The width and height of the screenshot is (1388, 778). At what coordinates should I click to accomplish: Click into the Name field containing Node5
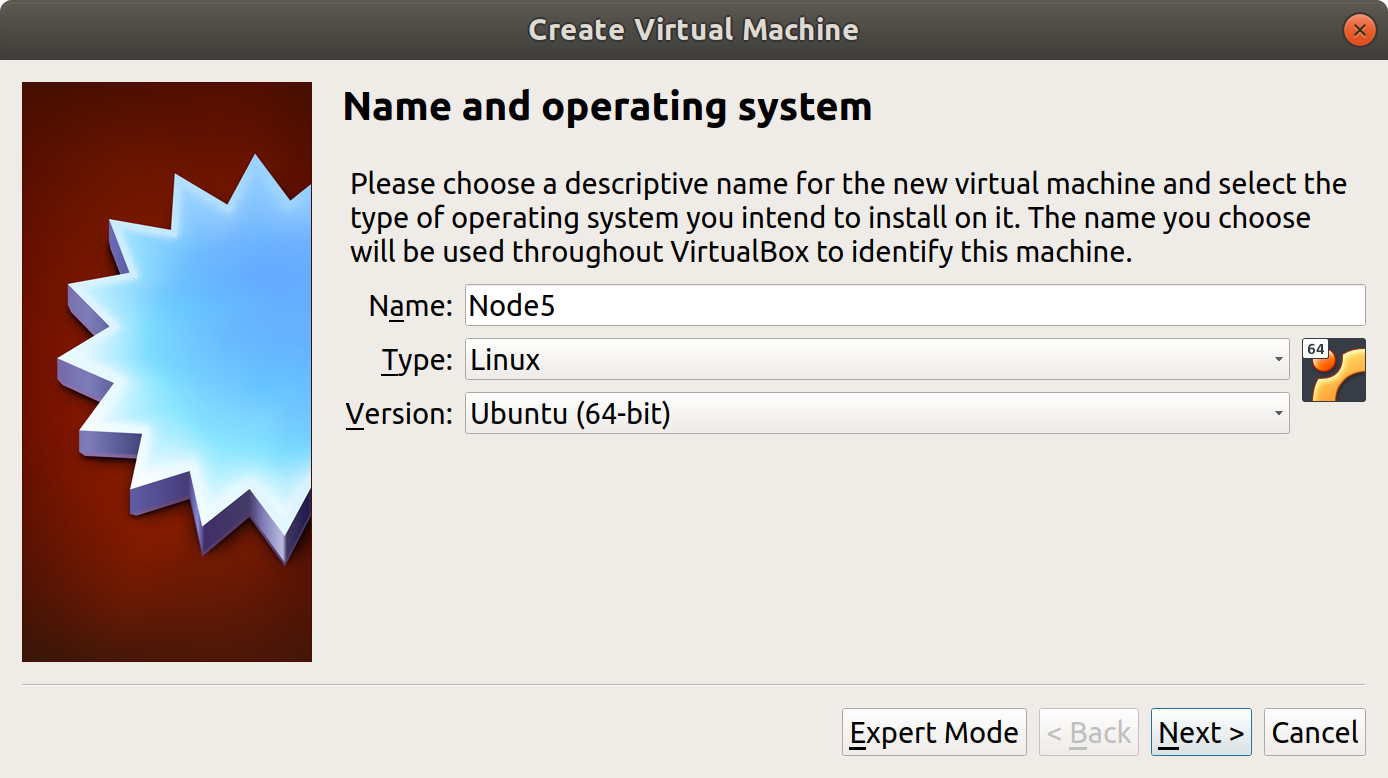914,305
